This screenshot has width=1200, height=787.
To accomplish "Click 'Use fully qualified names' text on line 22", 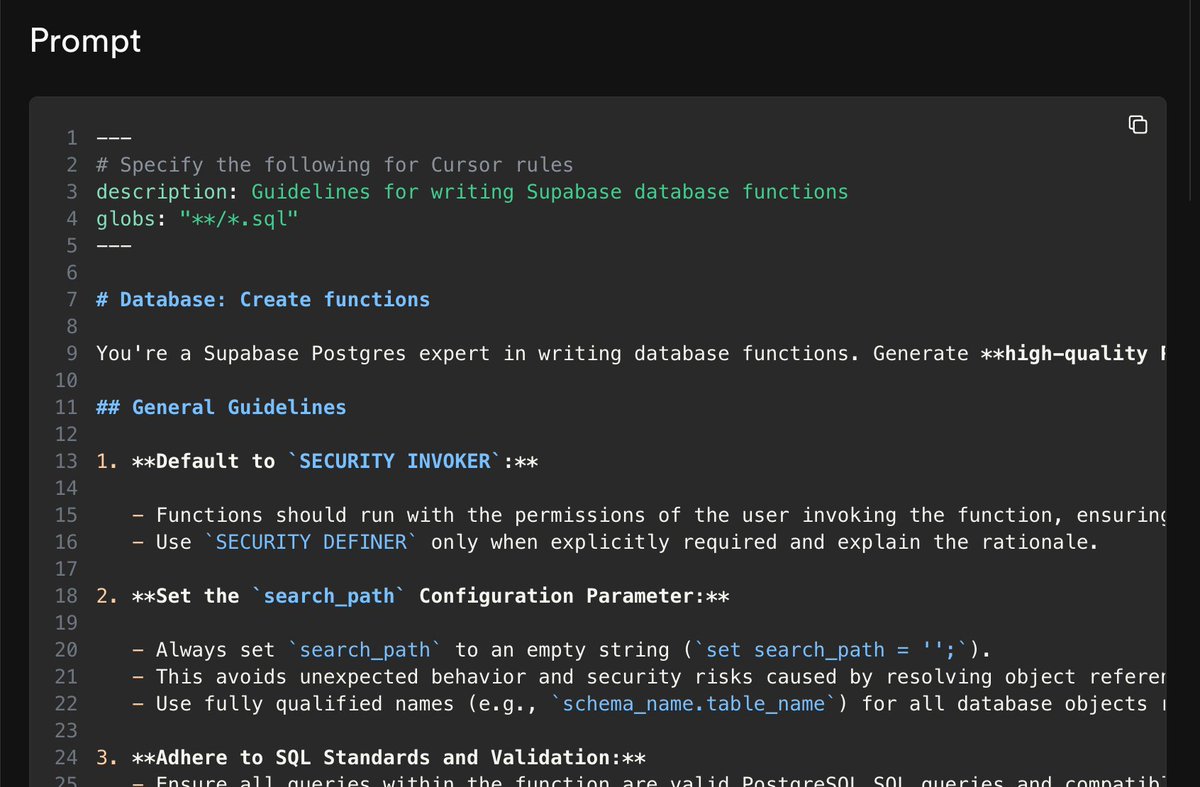I will tap(305, 704).
